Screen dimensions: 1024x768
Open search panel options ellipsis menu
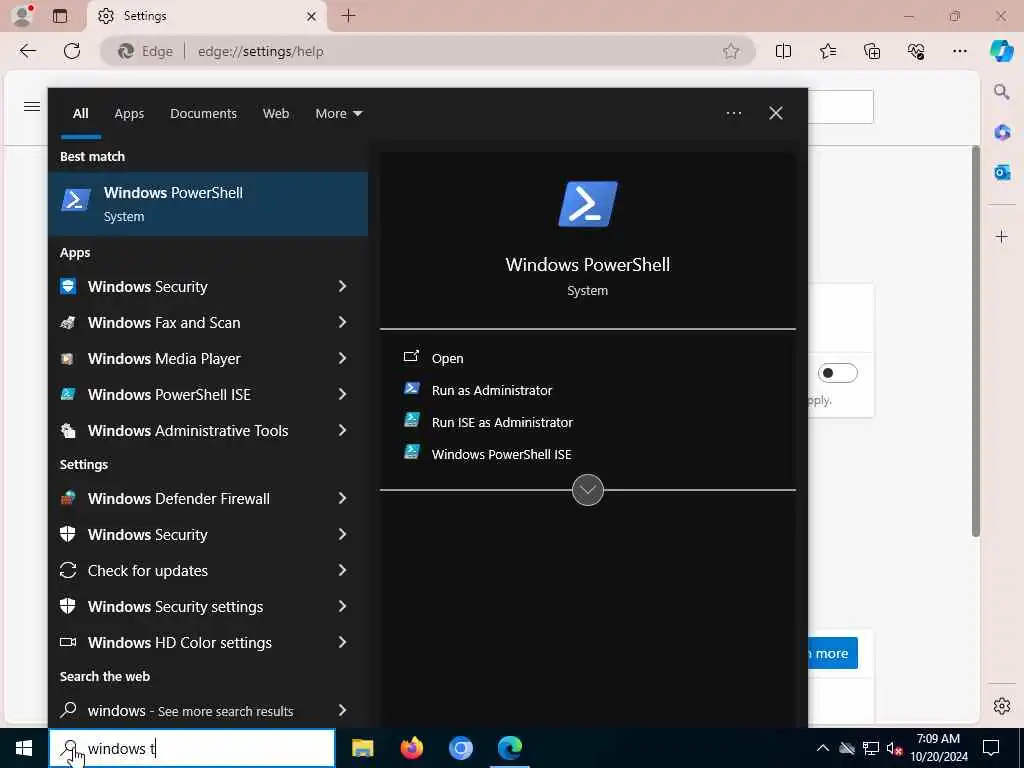point(733,114)
